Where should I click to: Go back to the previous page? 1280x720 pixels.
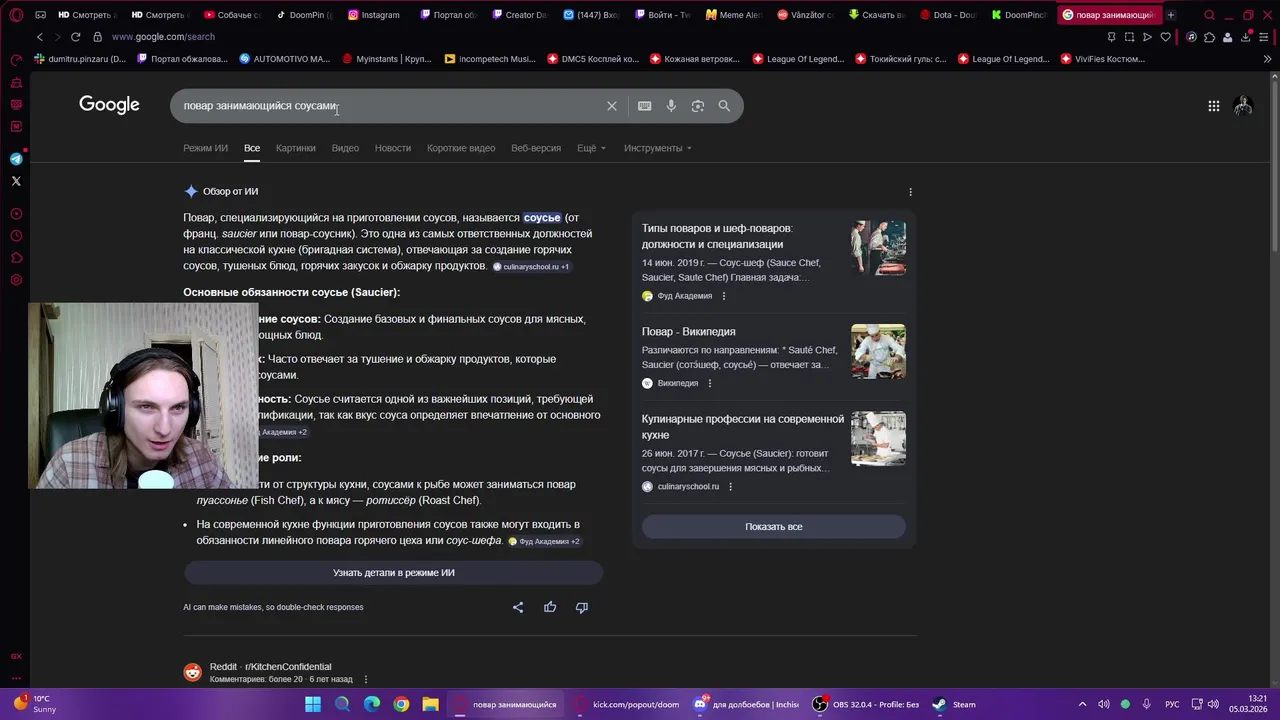(x=40, y=37)
